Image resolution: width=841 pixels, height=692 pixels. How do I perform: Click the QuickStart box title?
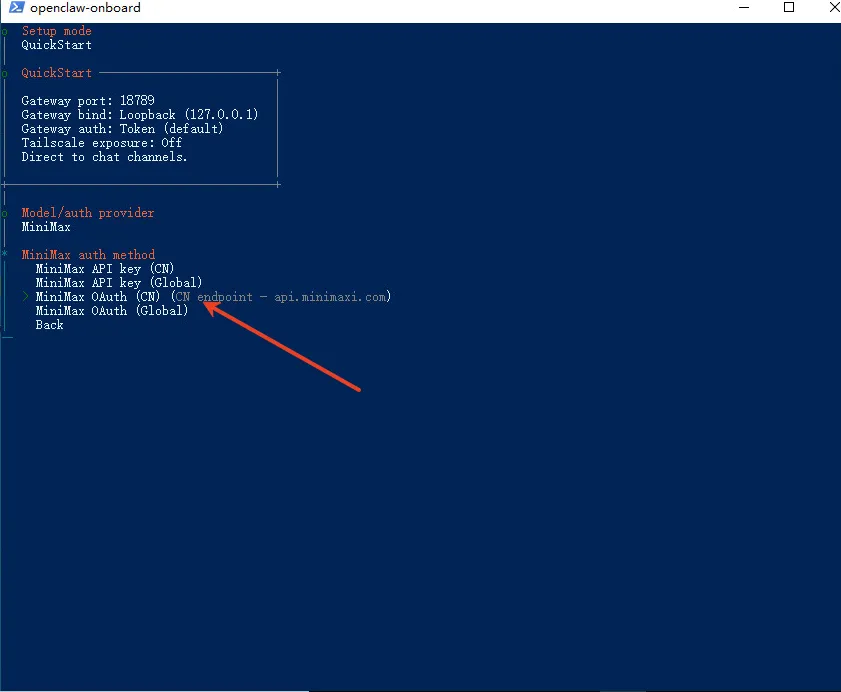click(x=56, y=73)
